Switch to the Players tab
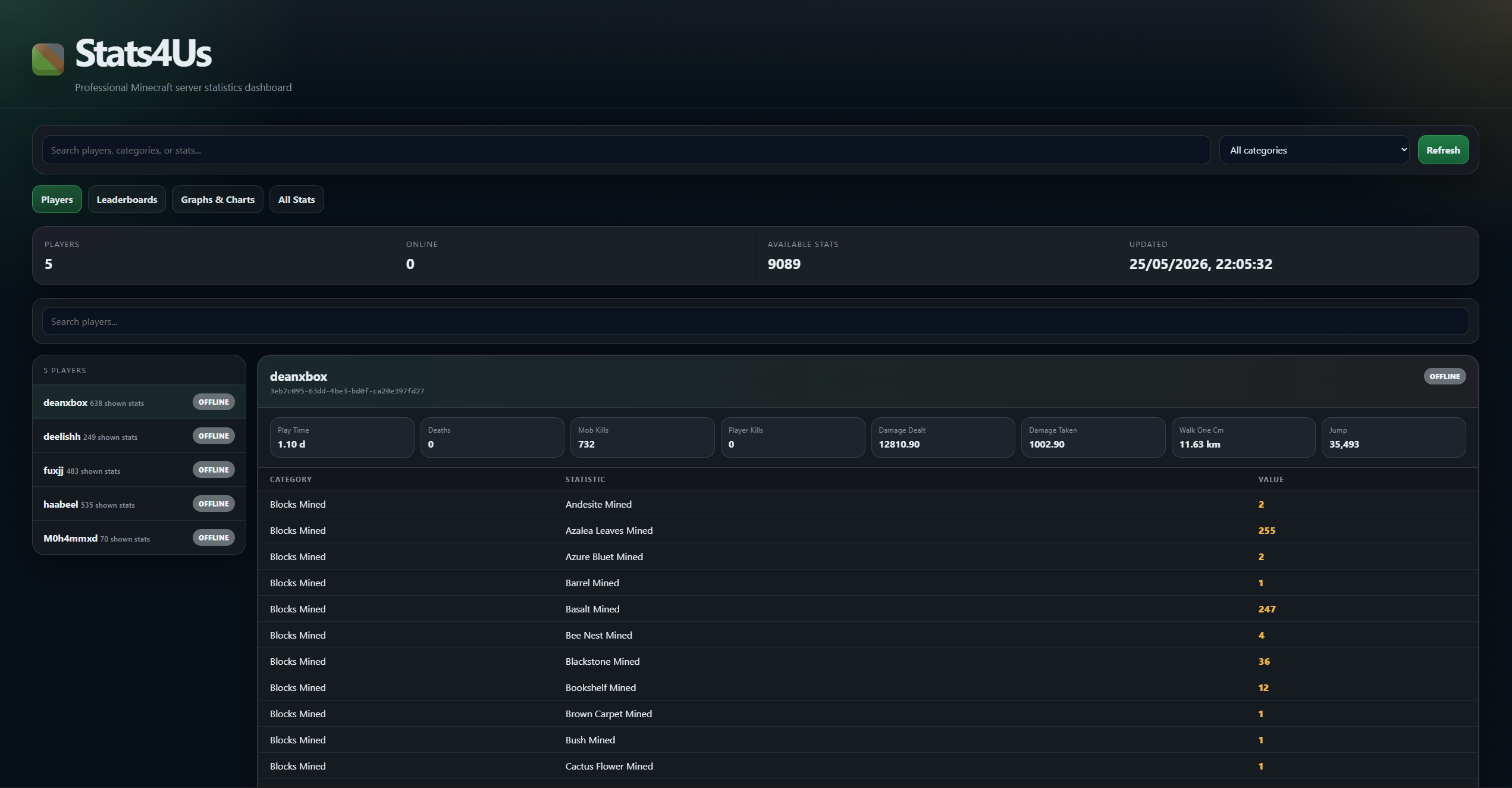 [x=57, y=199]
